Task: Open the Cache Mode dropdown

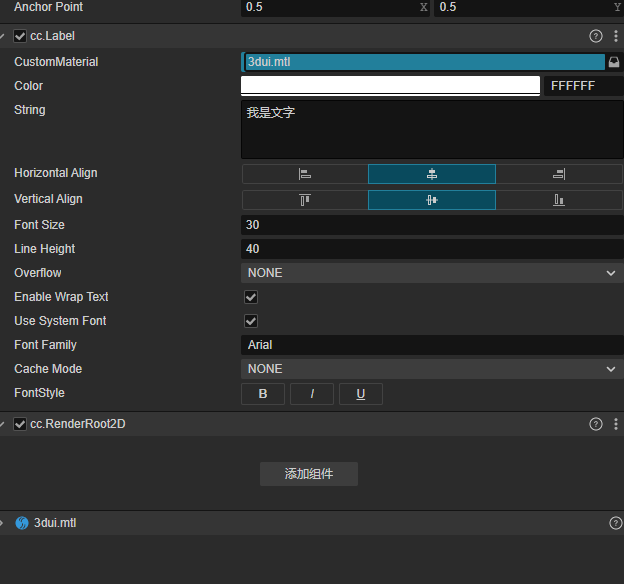Action: [432, 369]
